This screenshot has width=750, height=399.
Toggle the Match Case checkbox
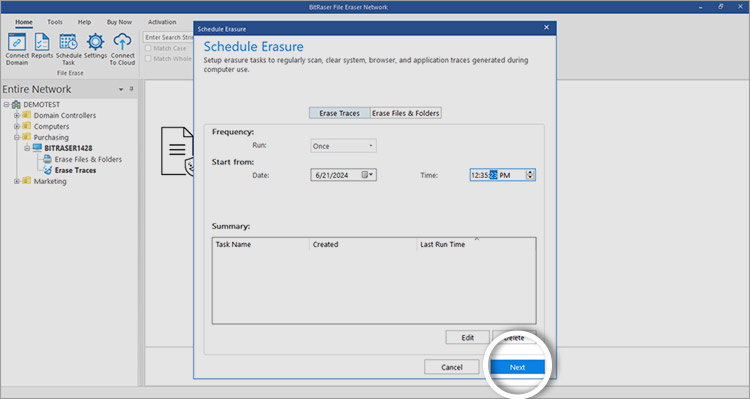click(148, 48)
